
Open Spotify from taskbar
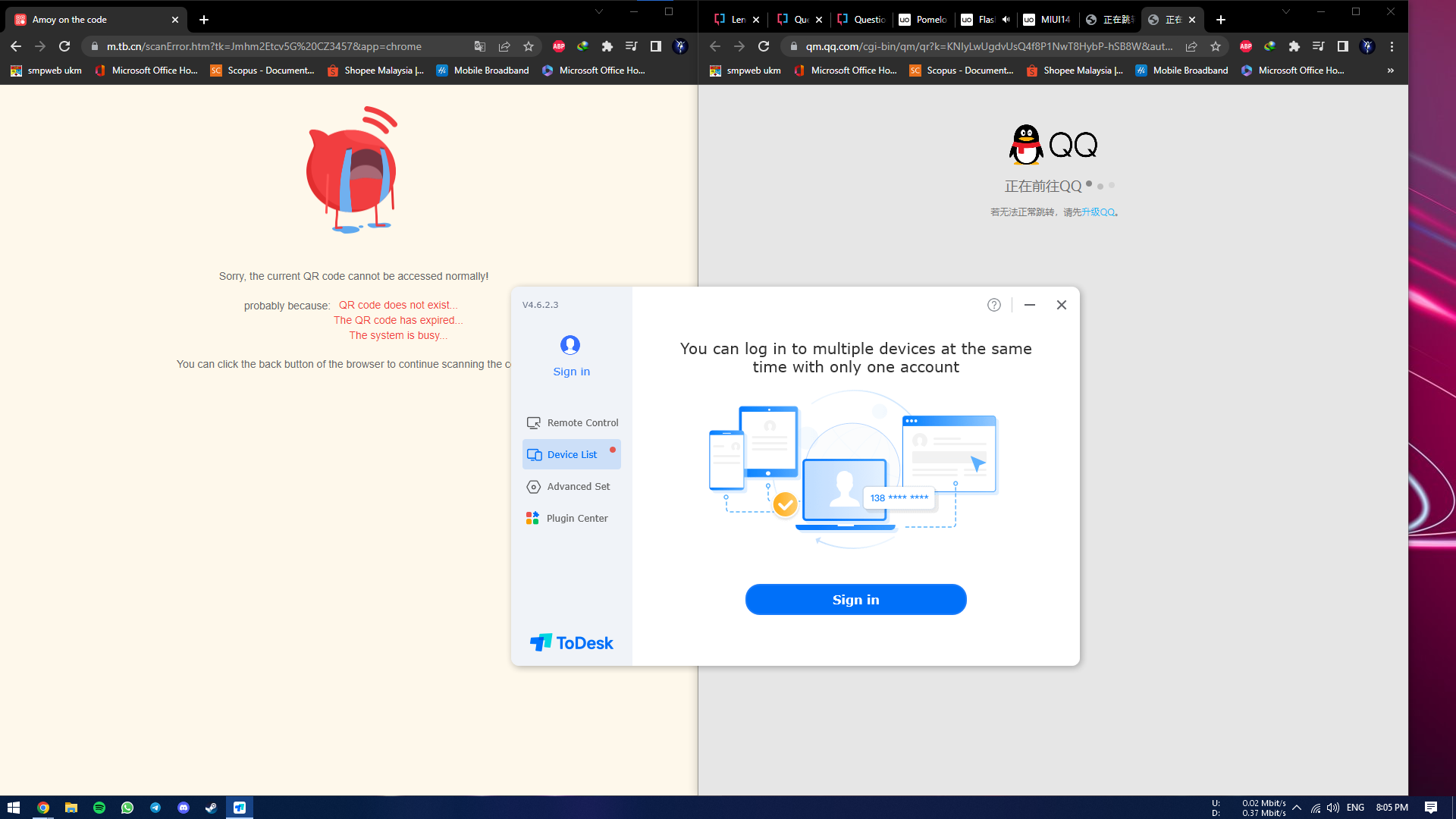pyautogui.click(x=99, y=808)
